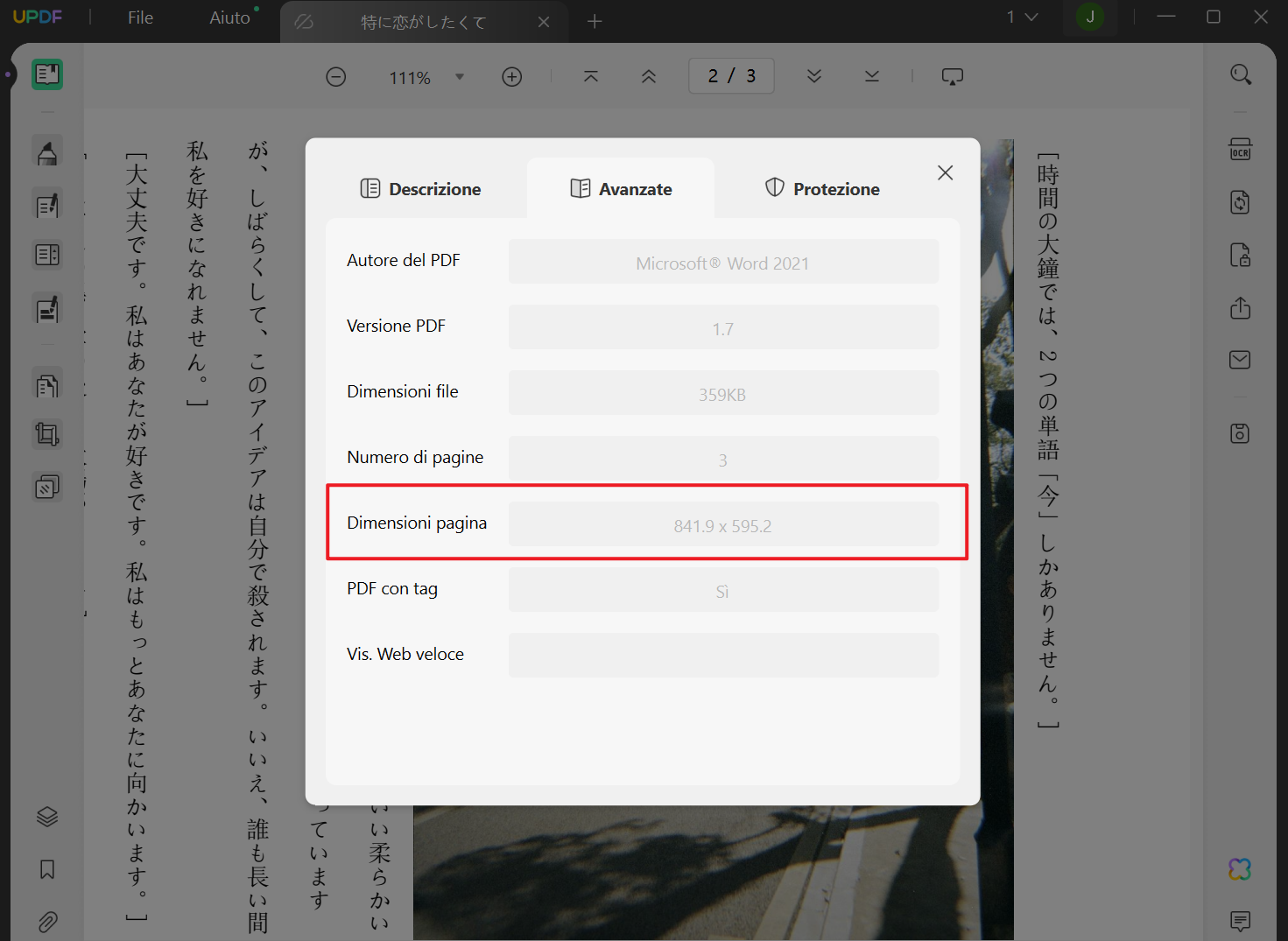Select the 特に恋がしたくて document tab
Viewport: 1288px width, 941px height.
click(x=424, y=22)
